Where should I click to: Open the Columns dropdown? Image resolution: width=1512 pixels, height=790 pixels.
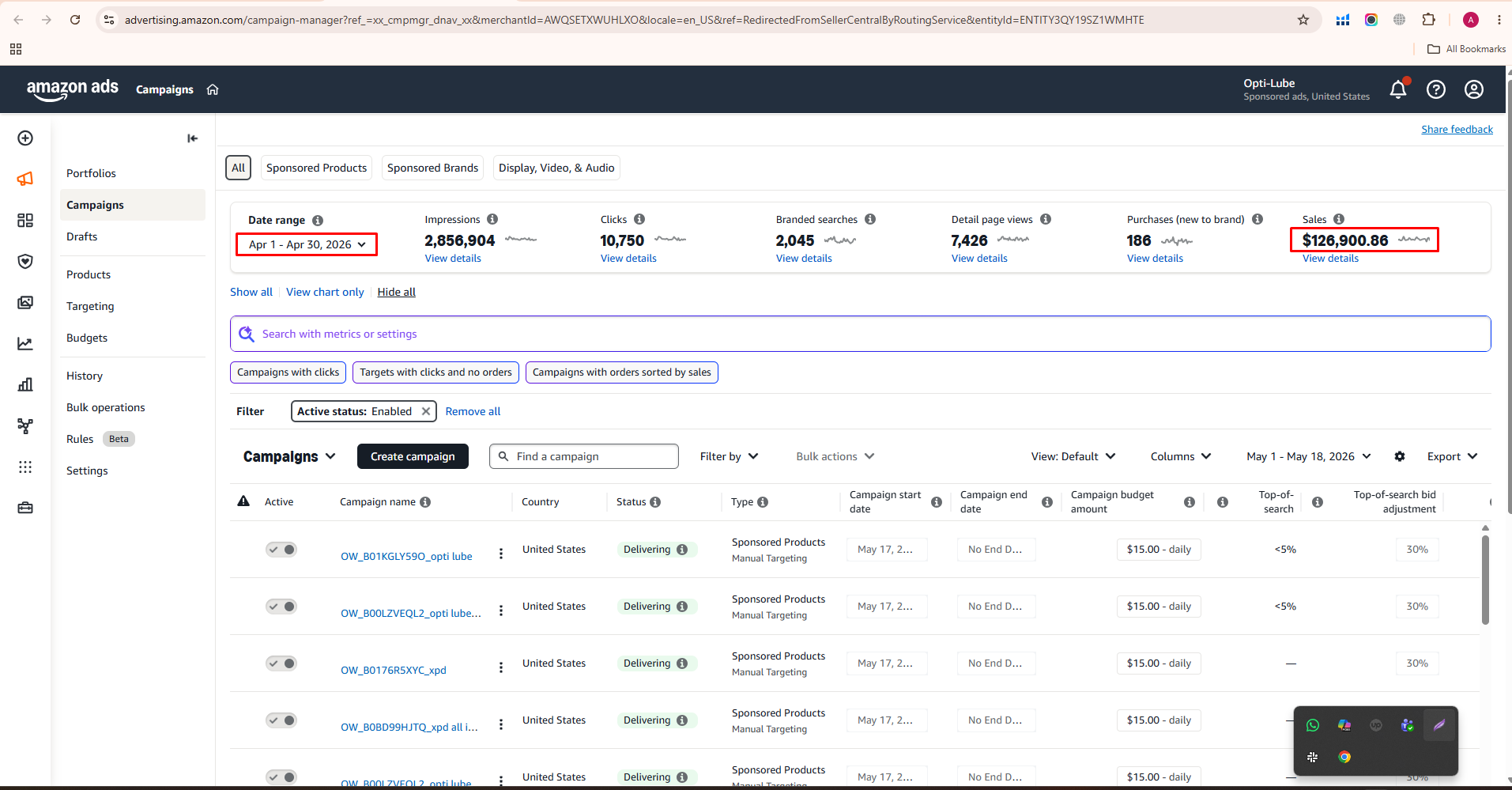[x=1181, y=456]
